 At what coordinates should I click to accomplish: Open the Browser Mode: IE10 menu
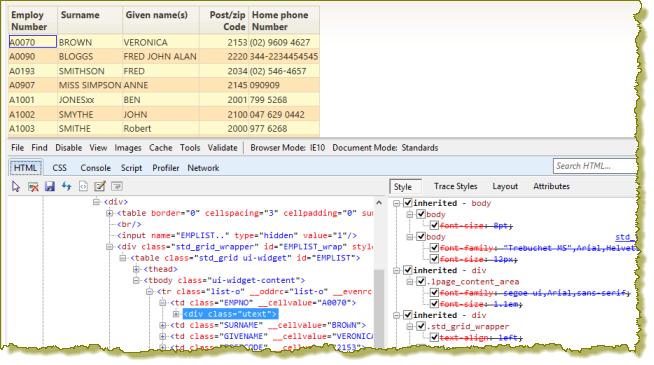click(x=287, y=148)
